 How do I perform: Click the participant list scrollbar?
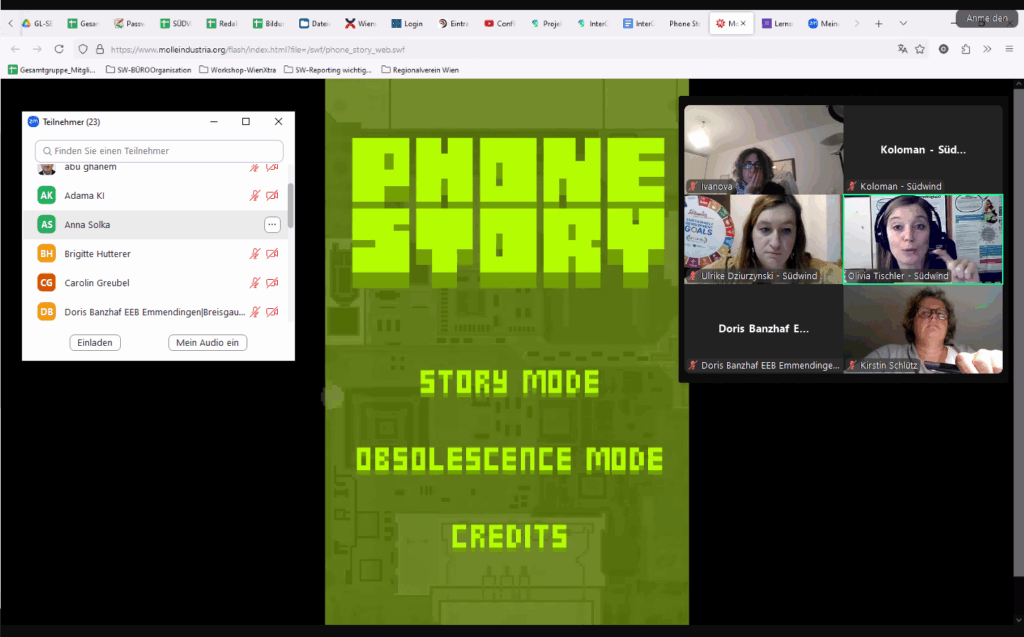click(290, 205)
